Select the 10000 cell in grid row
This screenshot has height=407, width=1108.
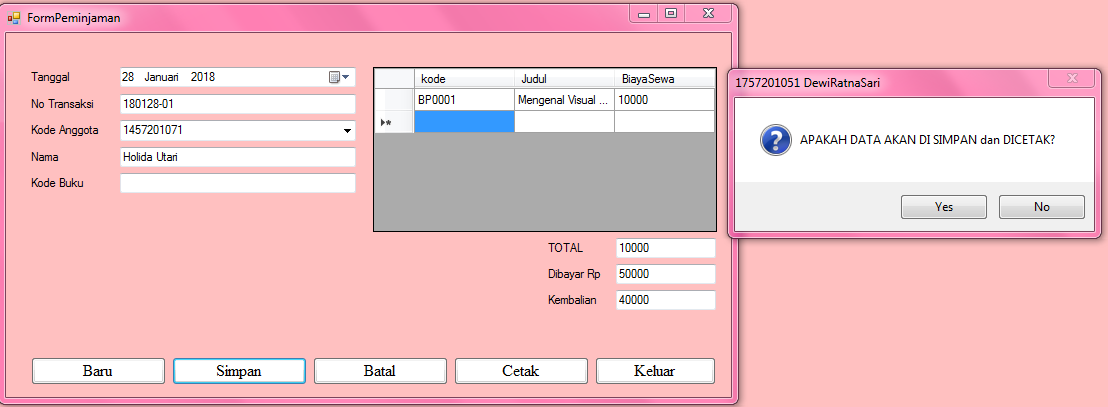[664, 100]
